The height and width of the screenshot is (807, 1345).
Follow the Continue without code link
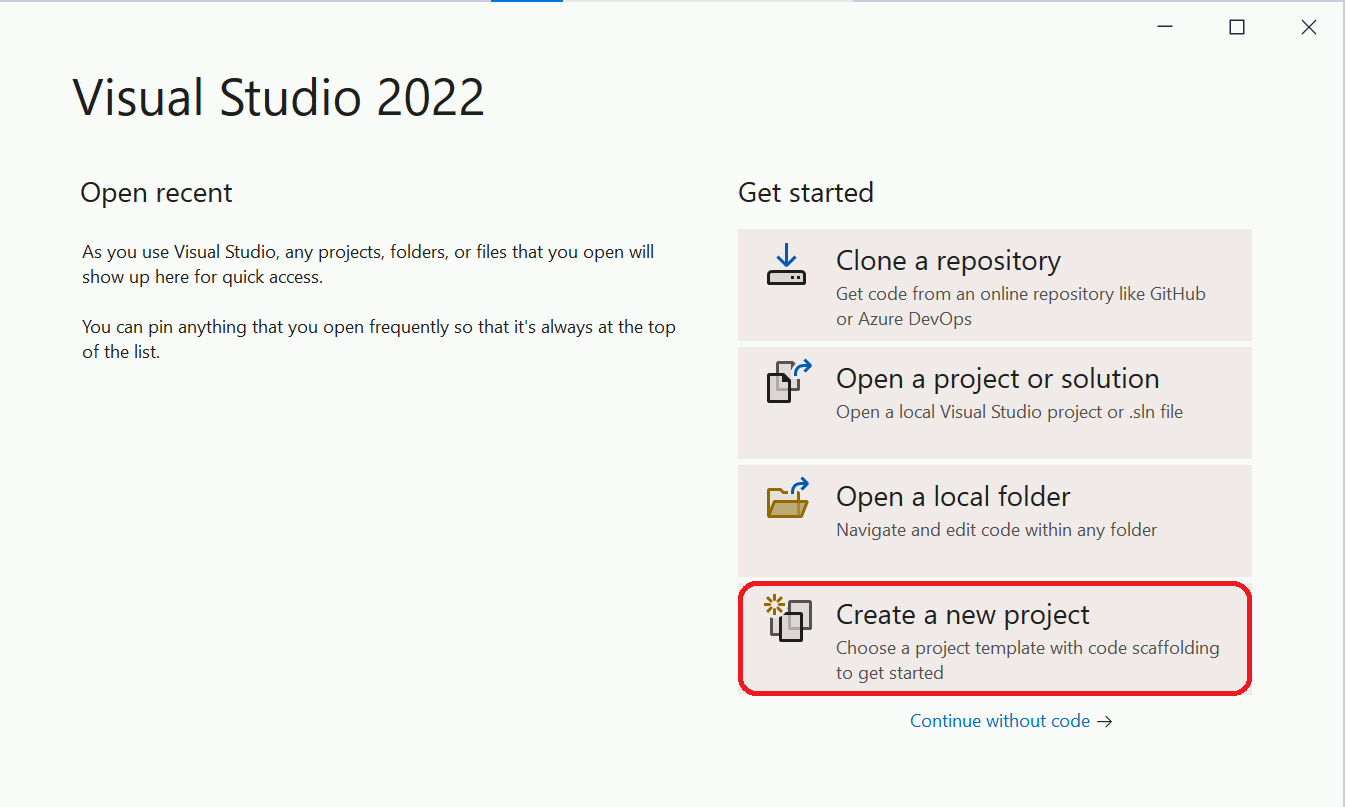click(x=999, y=721)
